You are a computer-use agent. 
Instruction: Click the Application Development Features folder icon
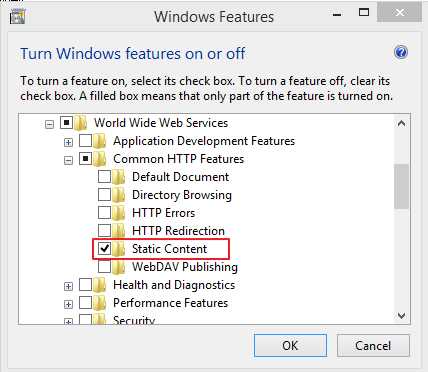coord(99,141)
